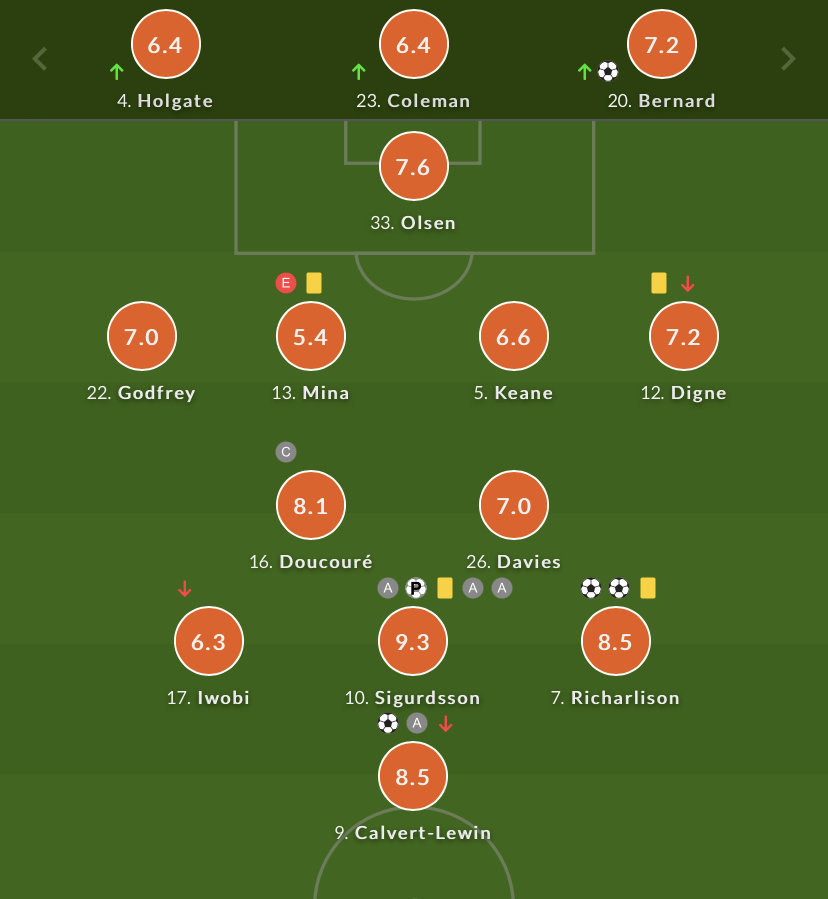Screen dimensions: 828x899
Task: Click the red E error icon above Mina
Action: (x=286, y=283)
